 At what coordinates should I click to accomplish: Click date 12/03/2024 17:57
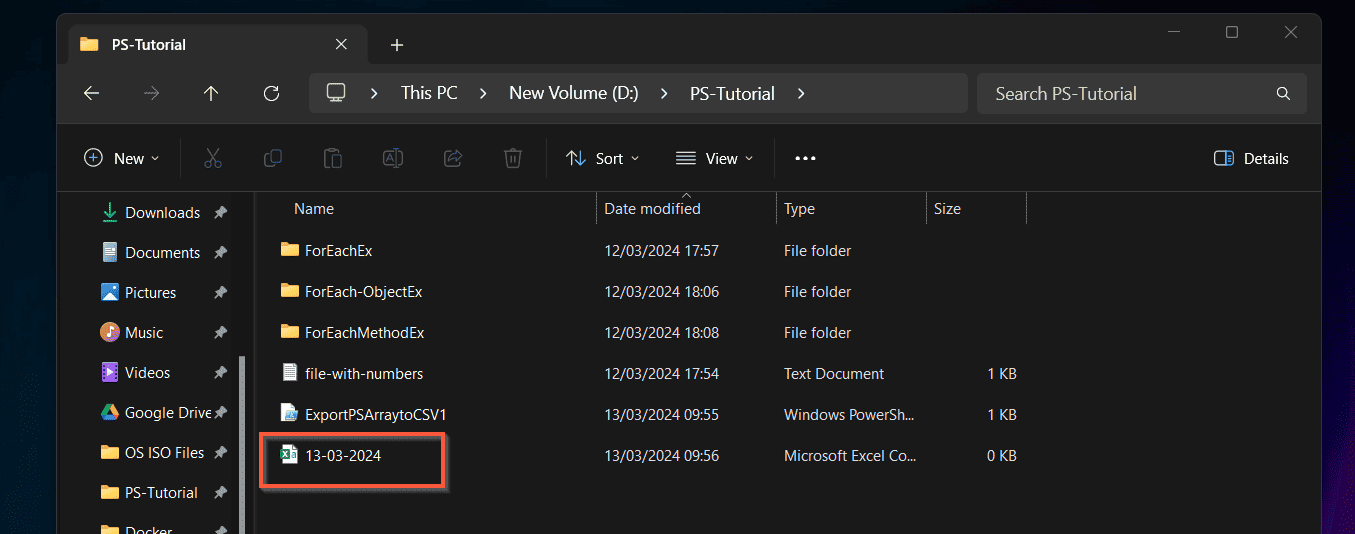coord(662,250)
